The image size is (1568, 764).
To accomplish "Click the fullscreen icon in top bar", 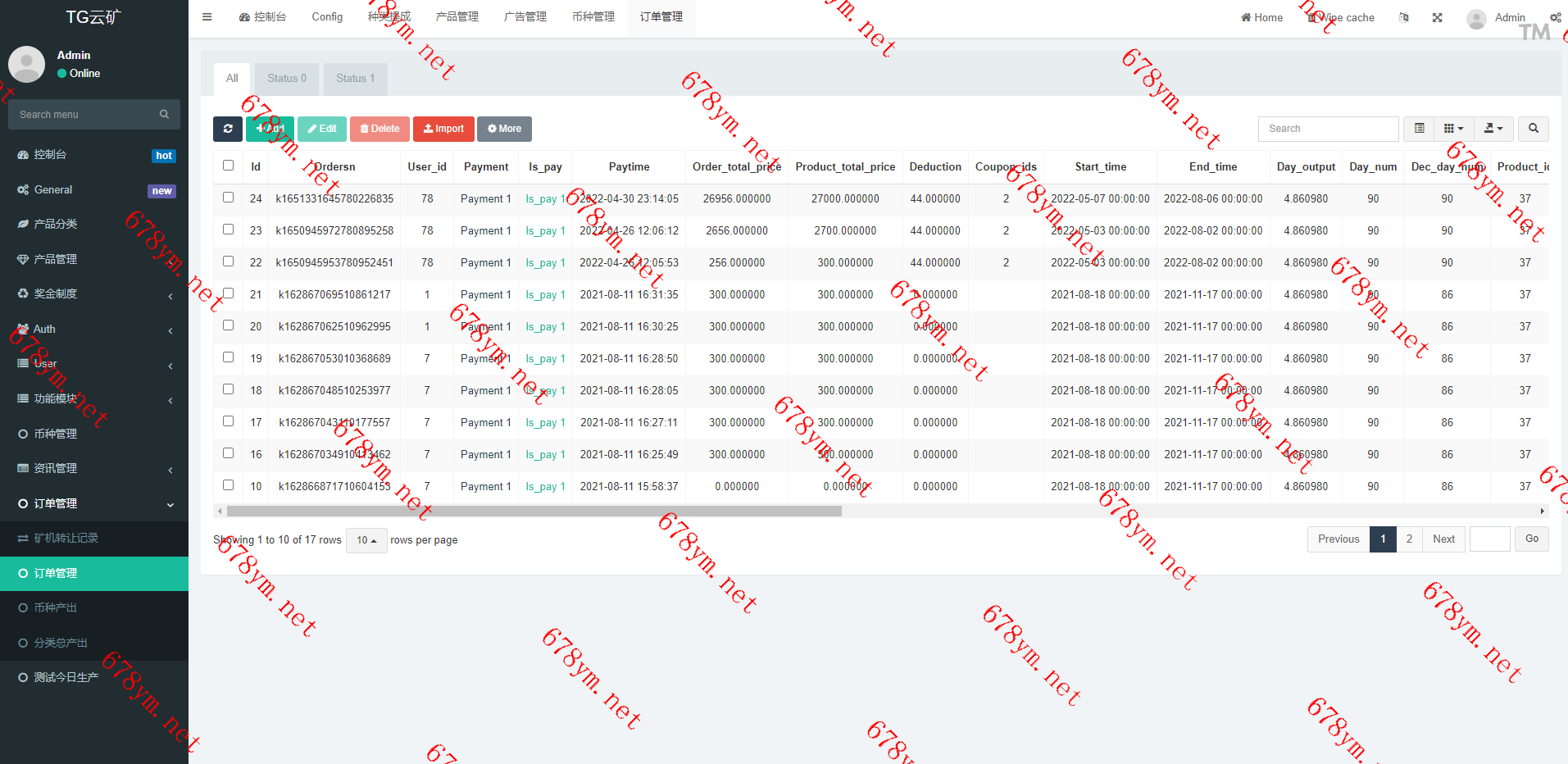I will point(1437,17).
